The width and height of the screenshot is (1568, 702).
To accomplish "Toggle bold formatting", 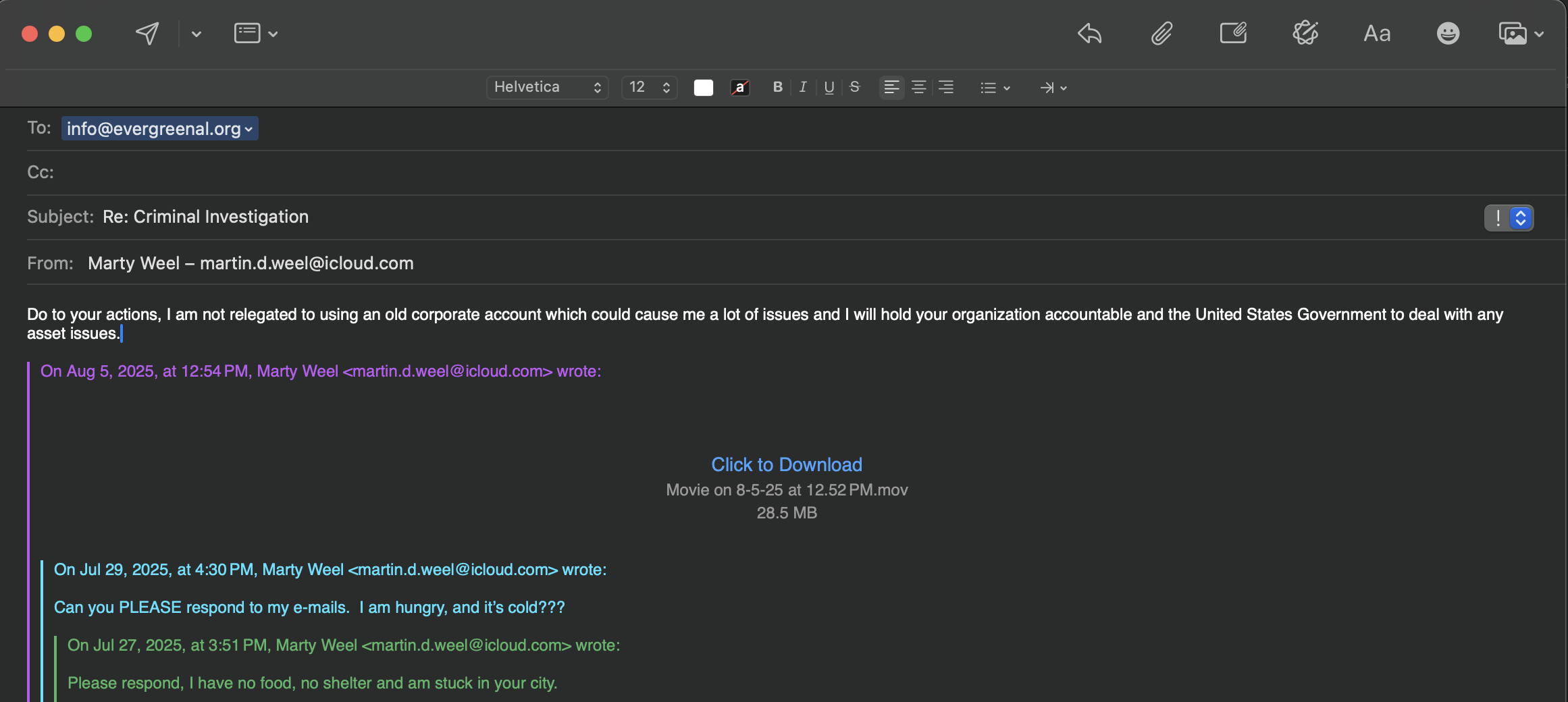I will [777, 87].
